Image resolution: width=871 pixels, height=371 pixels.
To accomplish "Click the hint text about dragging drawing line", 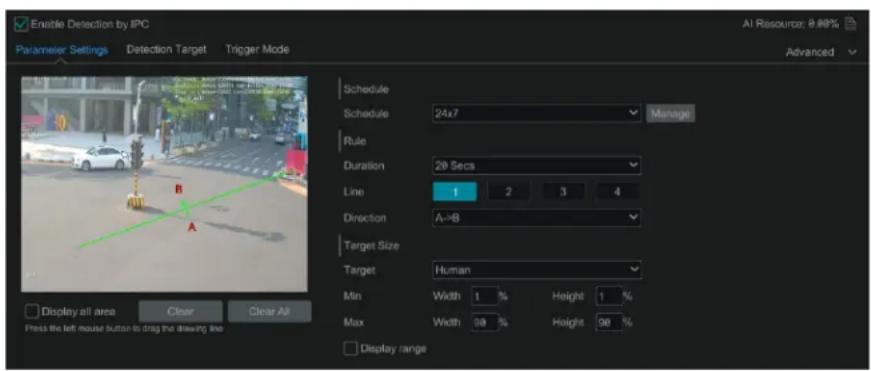I will click(124, 329).
